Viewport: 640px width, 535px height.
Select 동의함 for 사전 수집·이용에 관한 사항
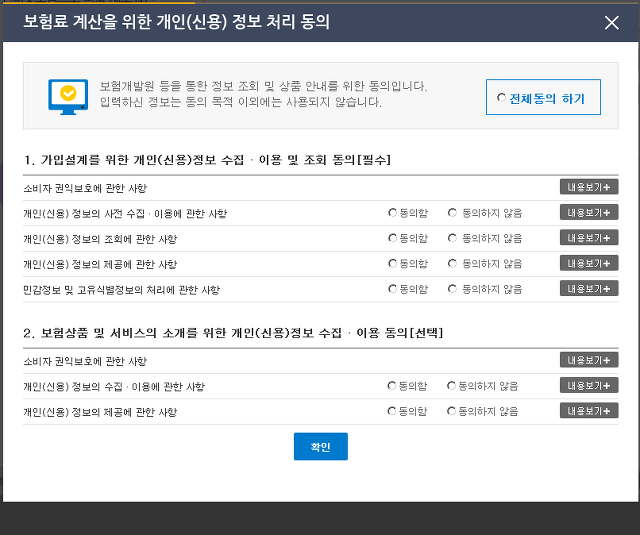(x=392, y=213)
